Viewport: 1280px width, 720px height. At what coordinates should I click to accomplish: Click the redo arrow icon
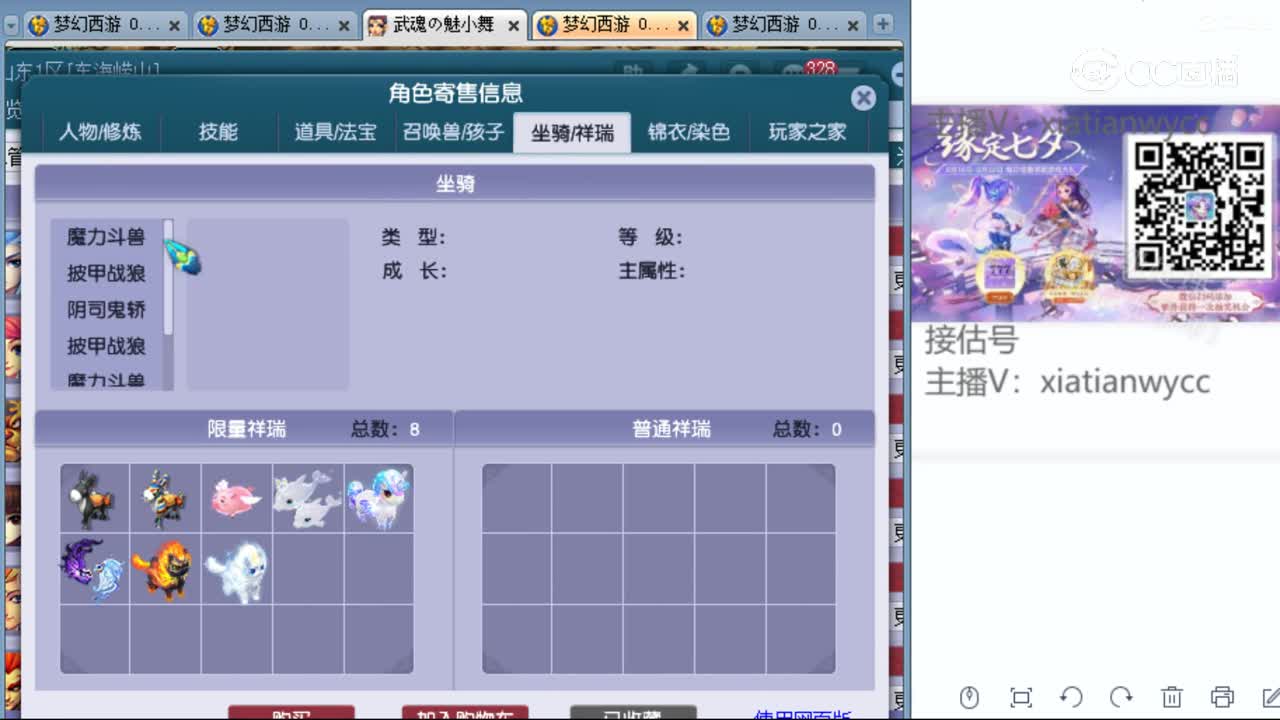[x=1121, y=697]
